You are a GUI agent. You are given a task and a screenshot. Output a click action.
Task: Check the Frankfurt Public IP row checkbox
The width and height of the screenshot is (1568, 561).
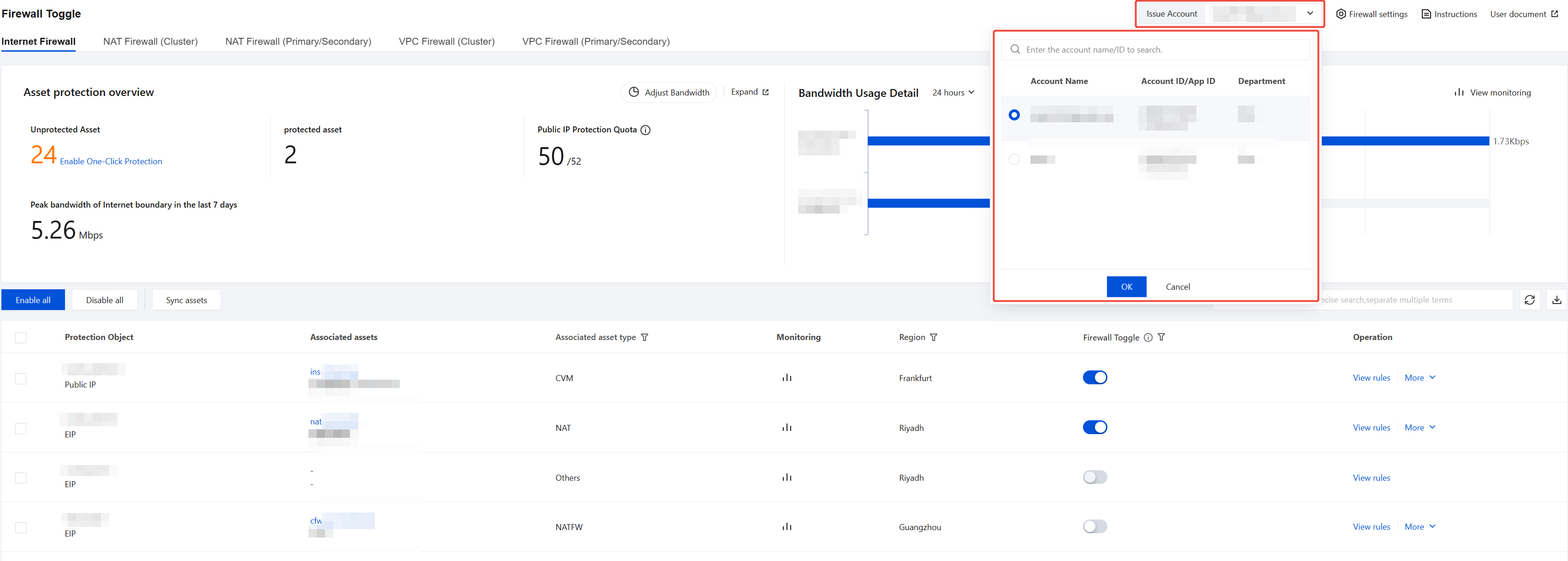(x=21, y=379)
